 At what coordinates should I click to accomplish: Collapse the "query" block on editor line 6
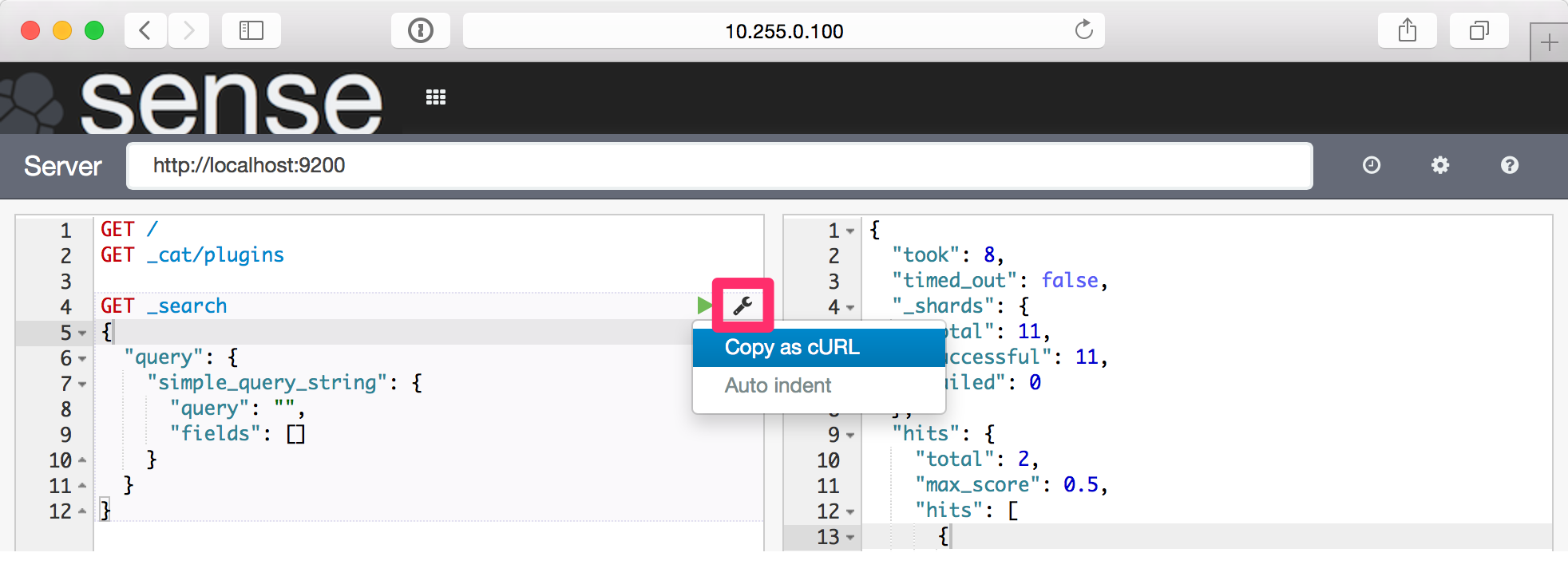pos(82,359)
